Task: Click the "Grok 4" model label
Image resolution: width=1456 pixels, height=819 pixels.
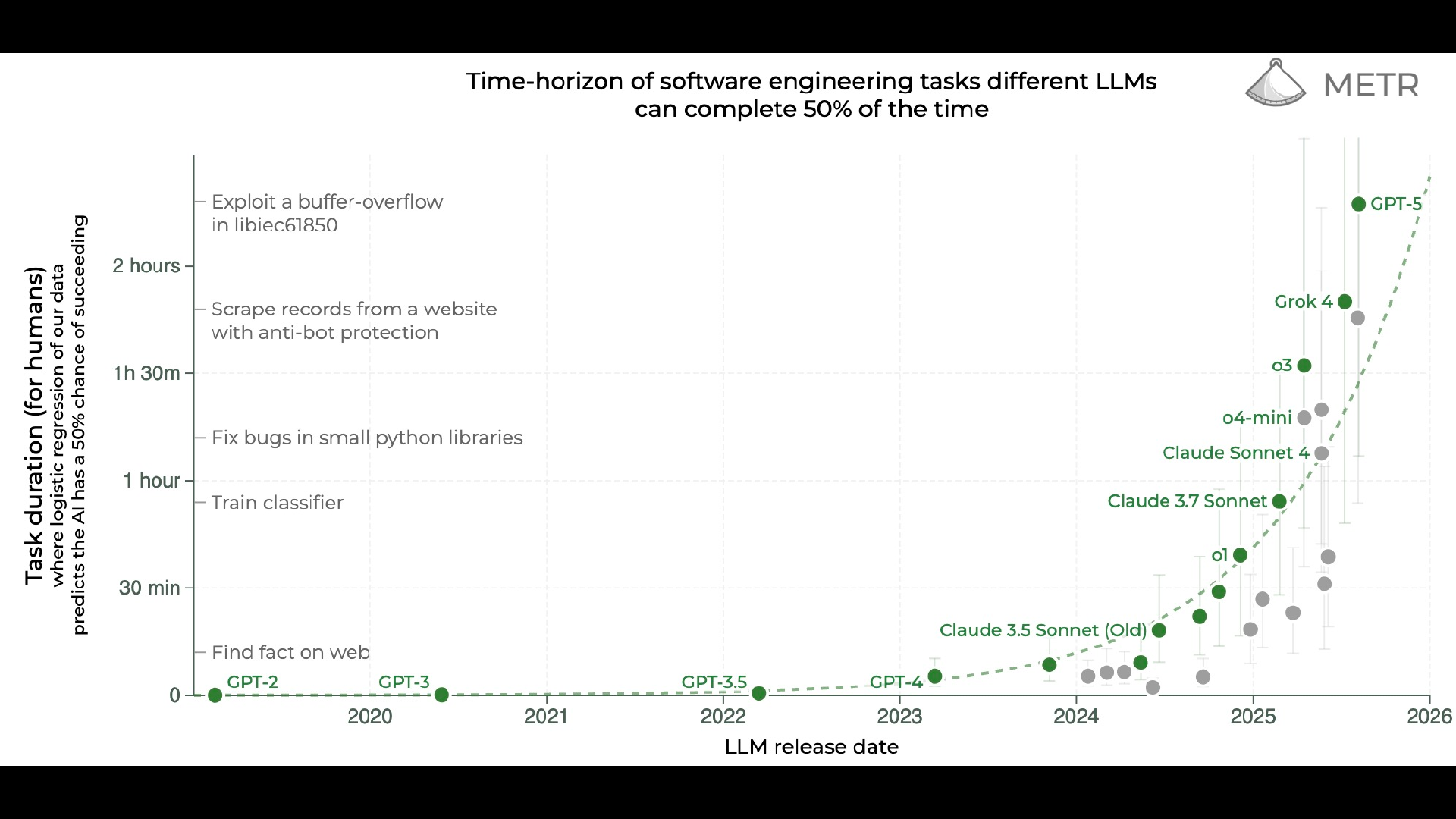Action: (x=1303, y=302)
